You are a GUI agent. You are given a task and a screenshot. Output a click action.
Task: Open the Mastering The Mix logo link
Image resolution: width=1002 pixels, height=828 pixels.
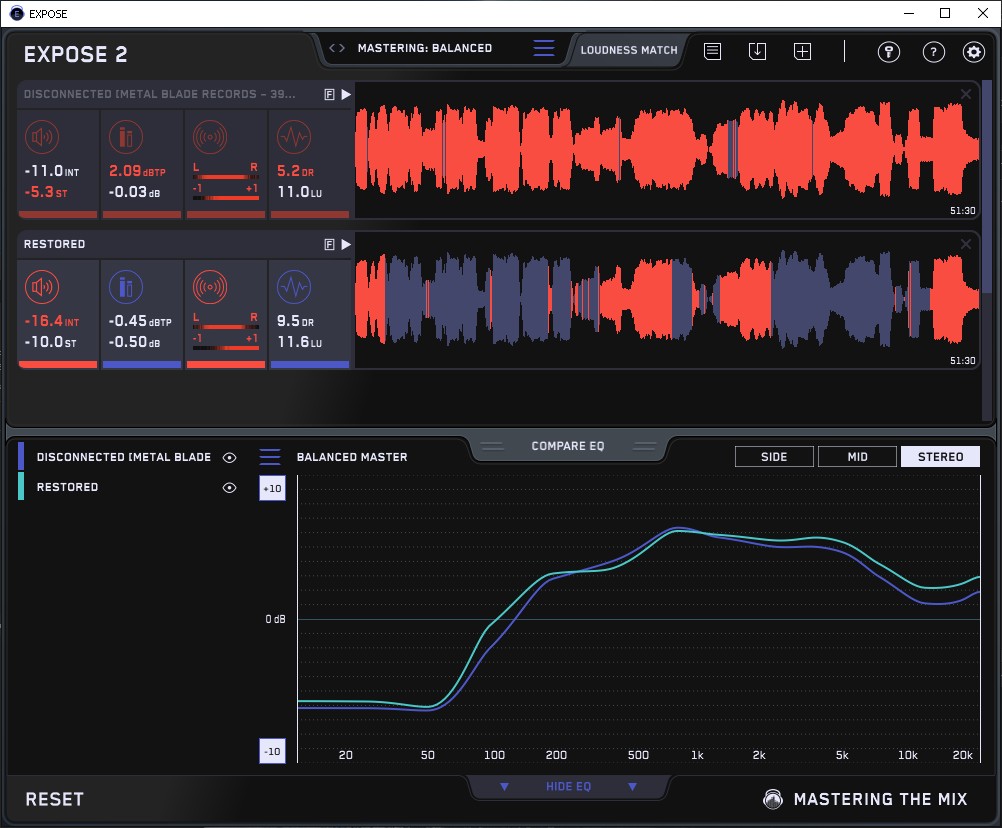click(x=866, y=799)
